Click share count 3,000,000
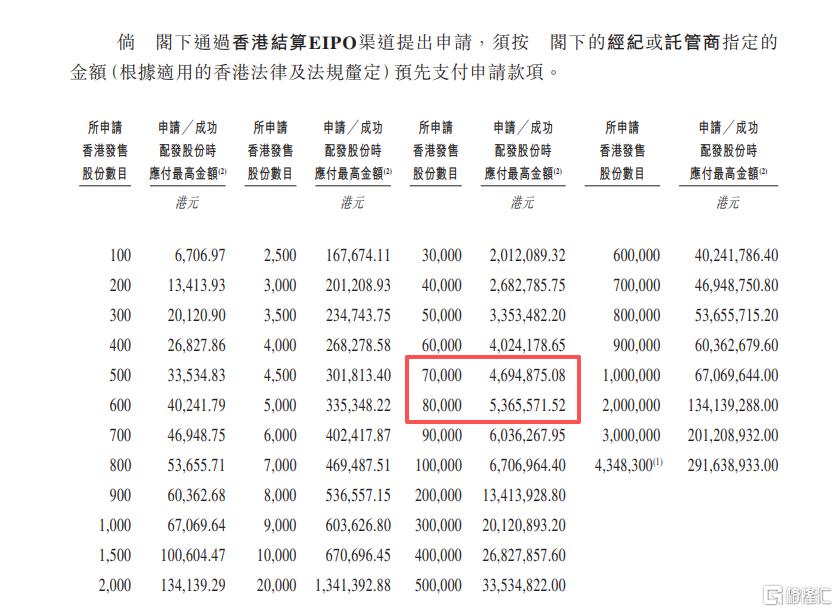Image resolution: width=838 pixels, height=612 pixels. click(631, 435)
